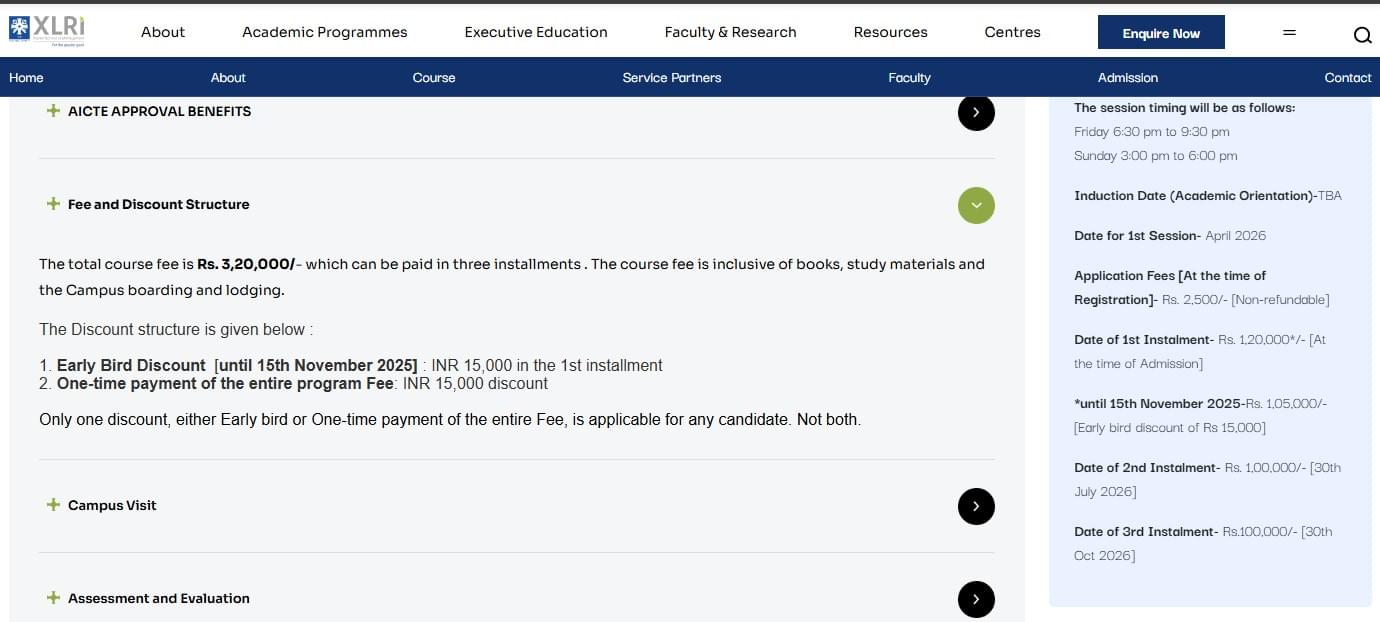Follow the Contact link in blue bar

pyautogui.click(x=1347, y=77)
